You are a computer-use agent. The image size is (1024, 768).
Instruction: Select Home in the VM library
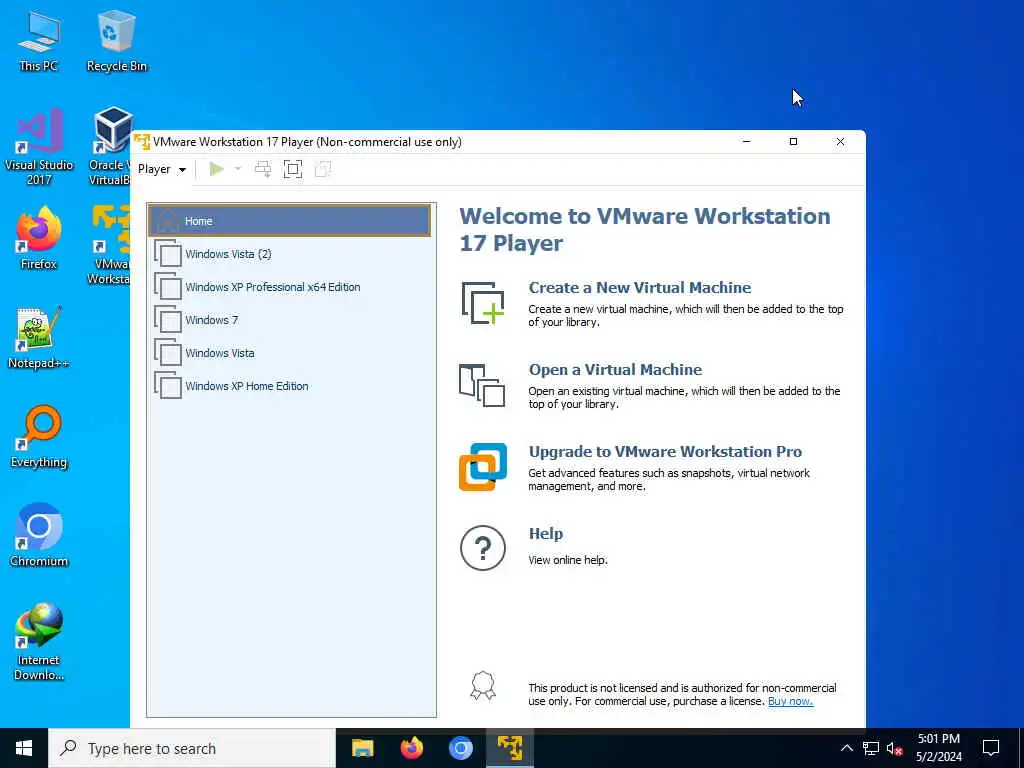pyautogui.click(x=289, y=221)
